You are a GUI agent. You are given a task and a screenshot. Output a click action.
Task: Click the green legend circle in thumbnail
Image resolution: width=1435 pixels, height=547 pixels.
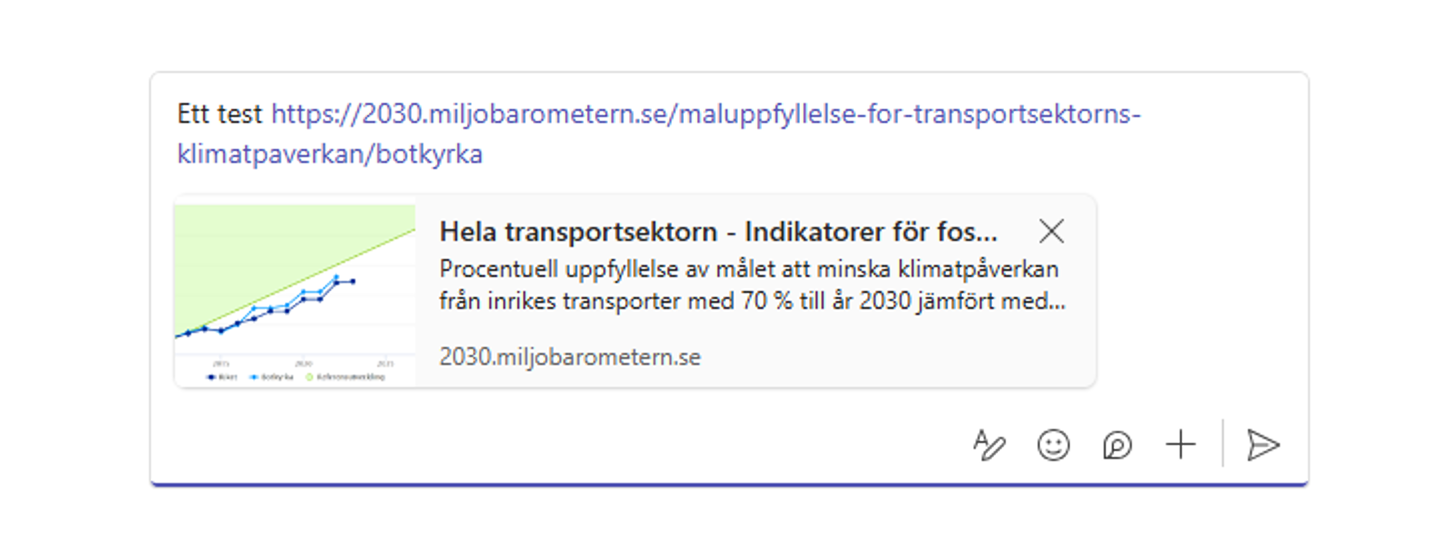pyautogui.click(x=309, y=378)
